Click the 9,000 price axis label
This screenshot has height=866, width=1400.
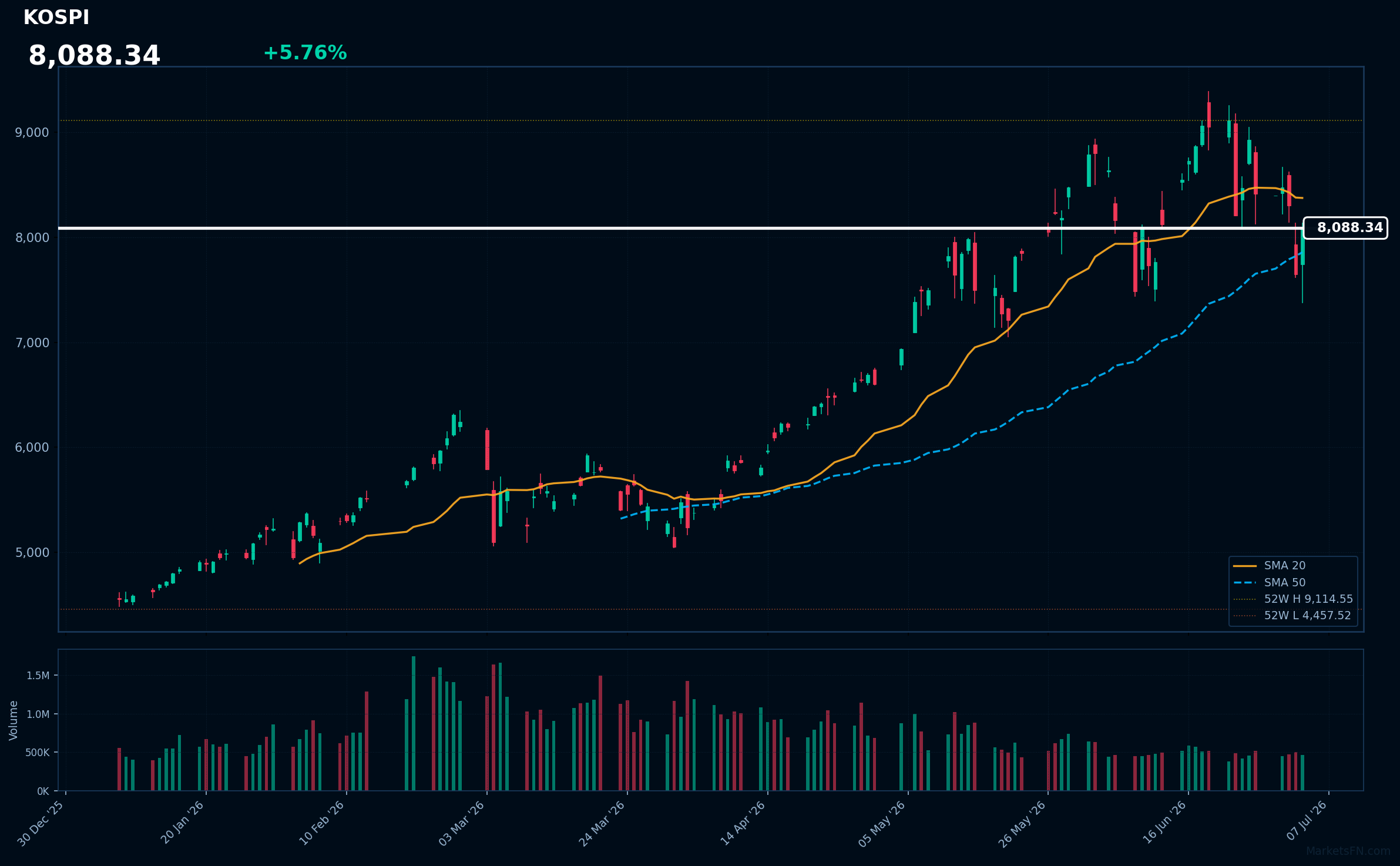[x=32, y=133]
